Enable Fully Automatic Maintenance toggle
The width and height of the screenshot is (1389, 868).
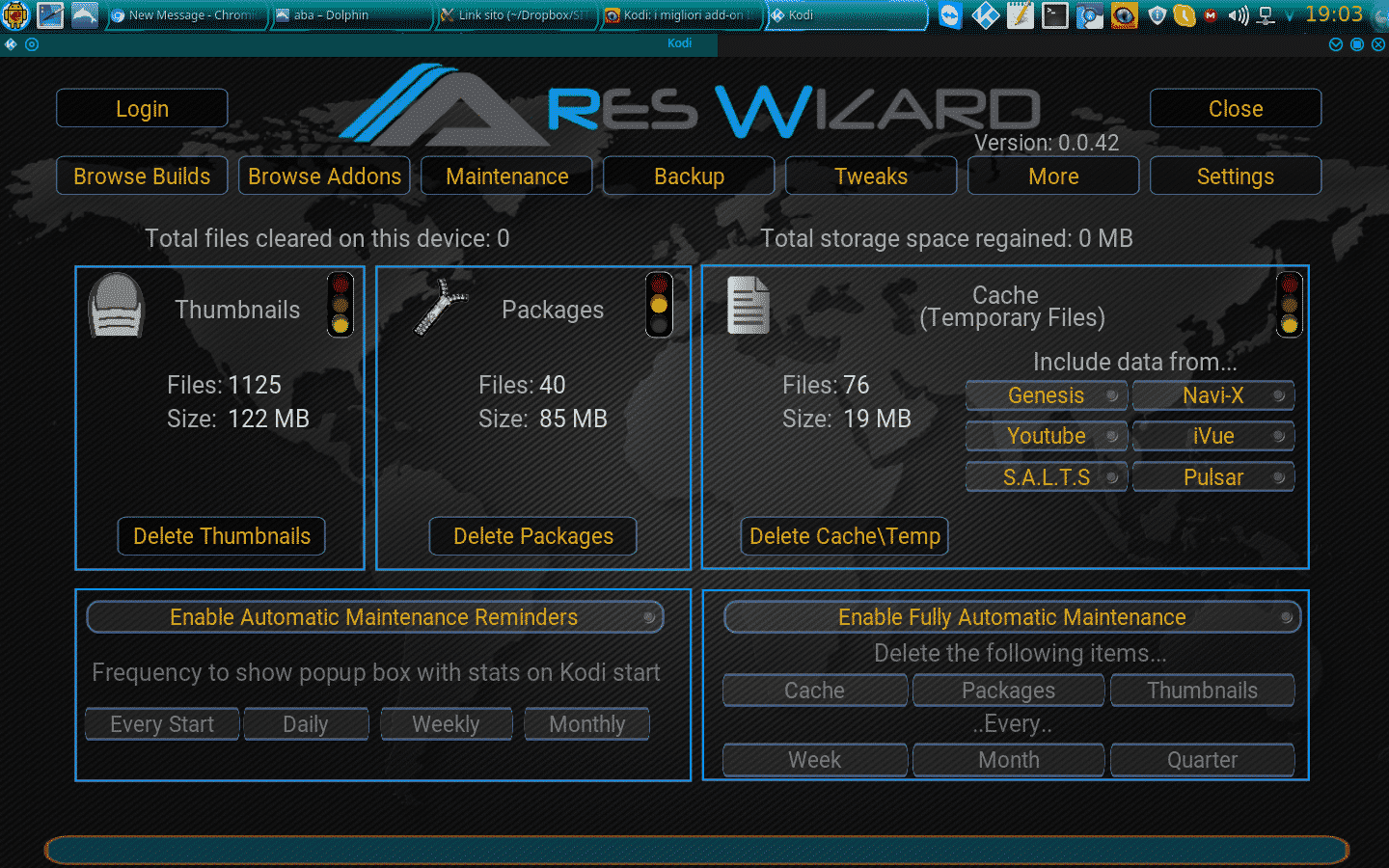point(1012,617)
